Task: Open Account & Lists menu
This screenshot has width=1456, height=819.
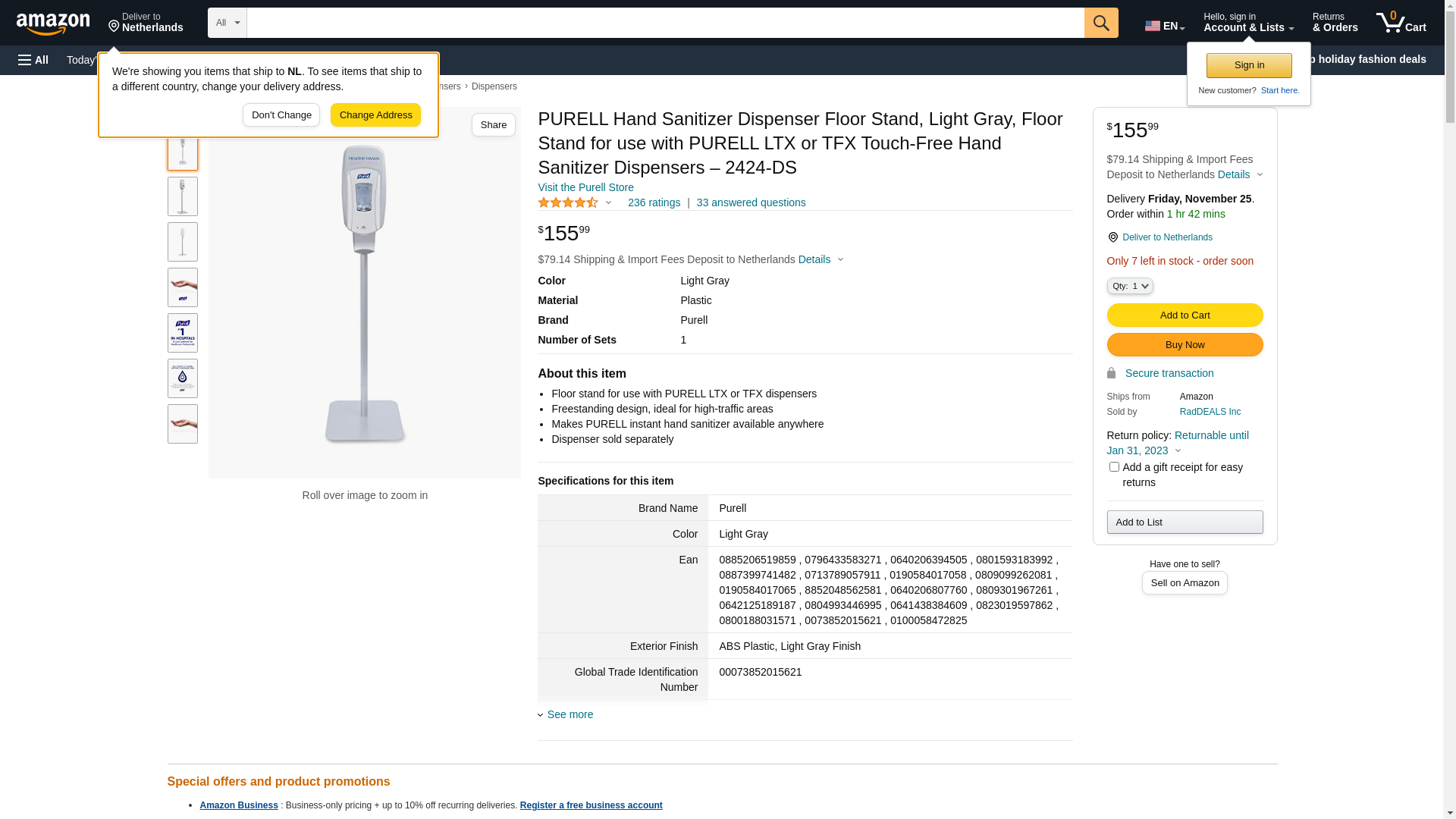Action: tap(1248, 23)
